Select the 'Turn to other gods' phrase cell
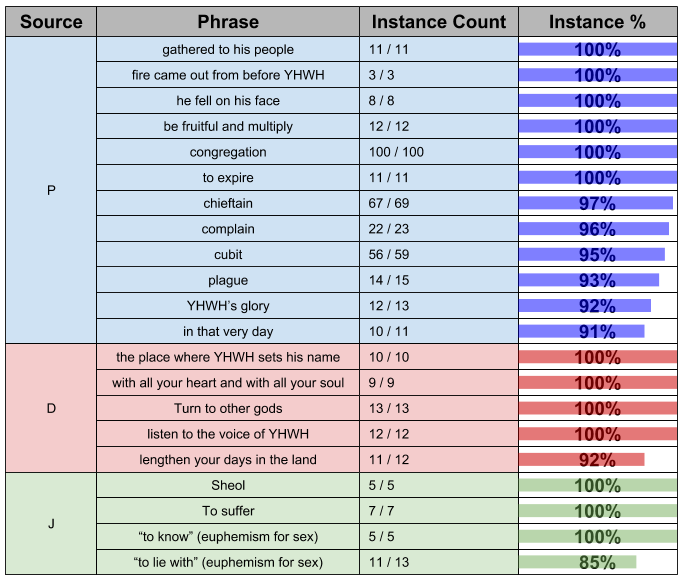This screenshot has width=690, height=582. [228, 408]
